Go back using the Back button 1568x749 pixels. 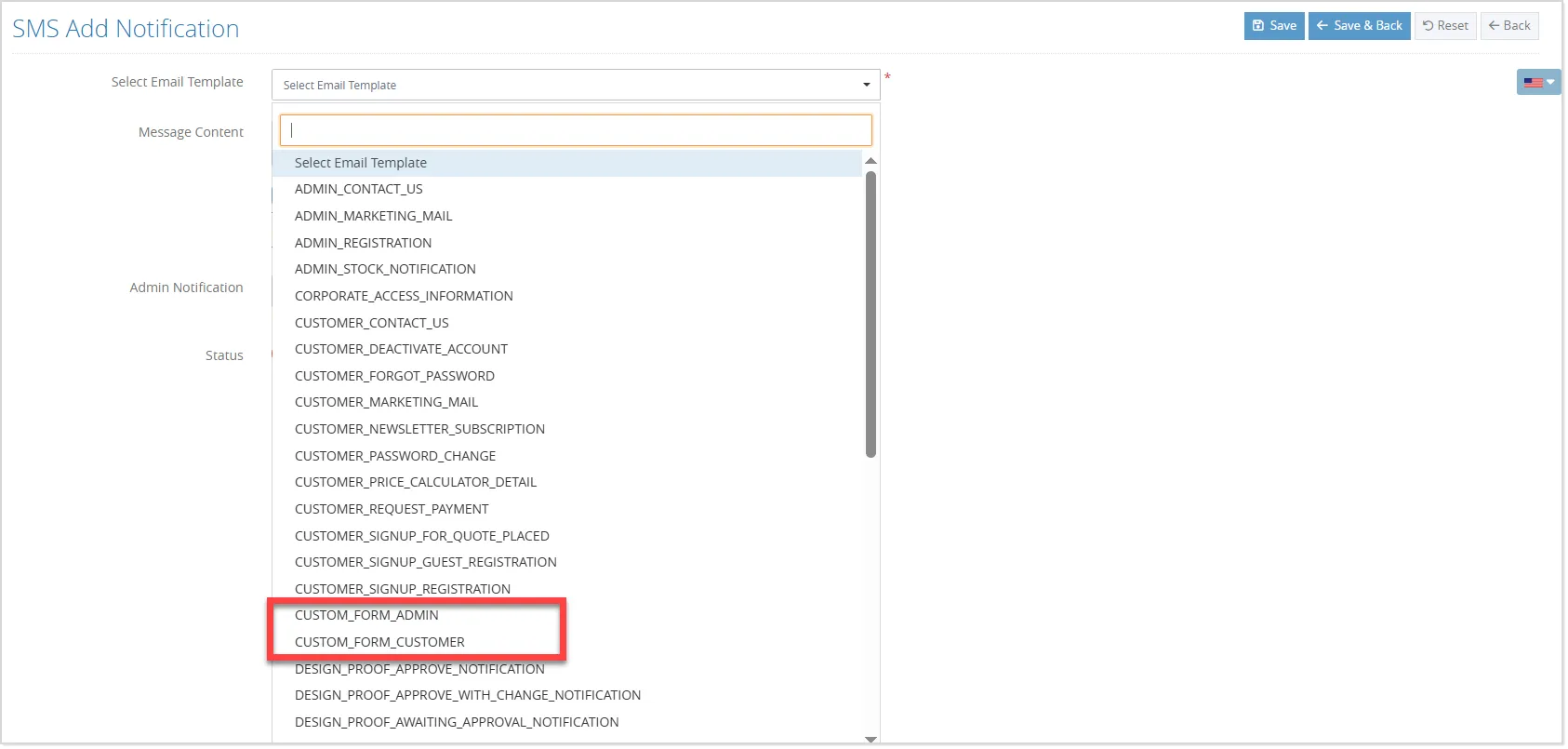pyautogui.click(x=1509, y=26)
